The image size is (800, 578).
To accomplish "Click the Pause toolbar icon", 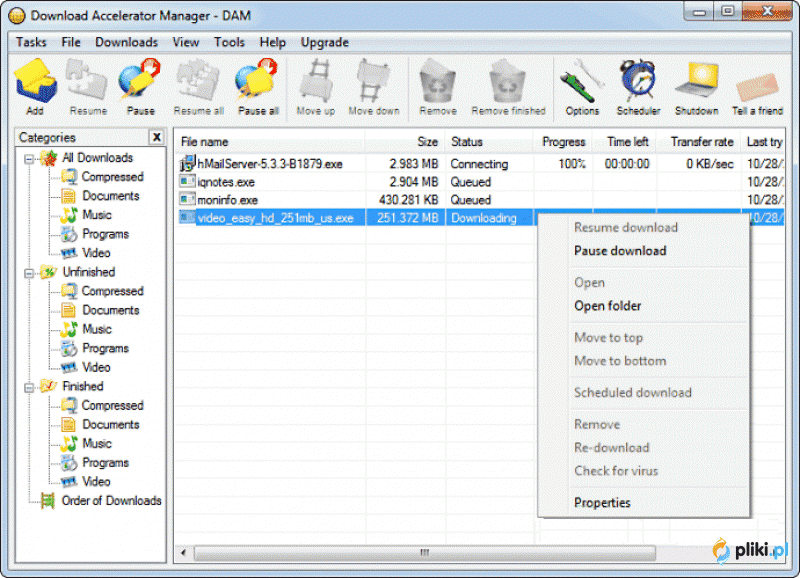I will [x=140, y=87].
